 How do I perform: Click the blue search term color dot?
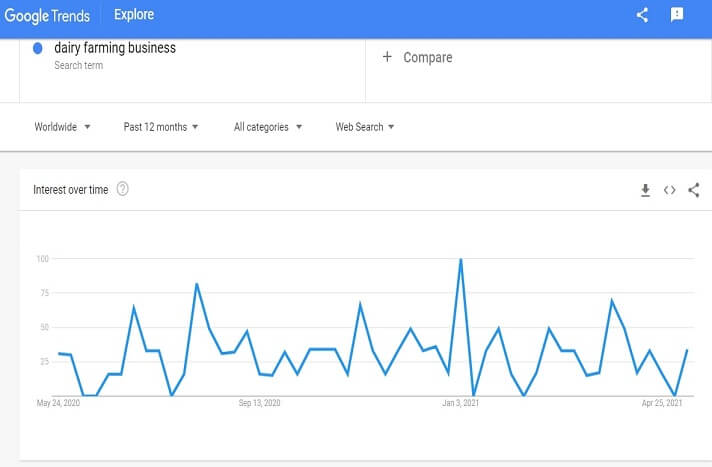click(38, 48)
